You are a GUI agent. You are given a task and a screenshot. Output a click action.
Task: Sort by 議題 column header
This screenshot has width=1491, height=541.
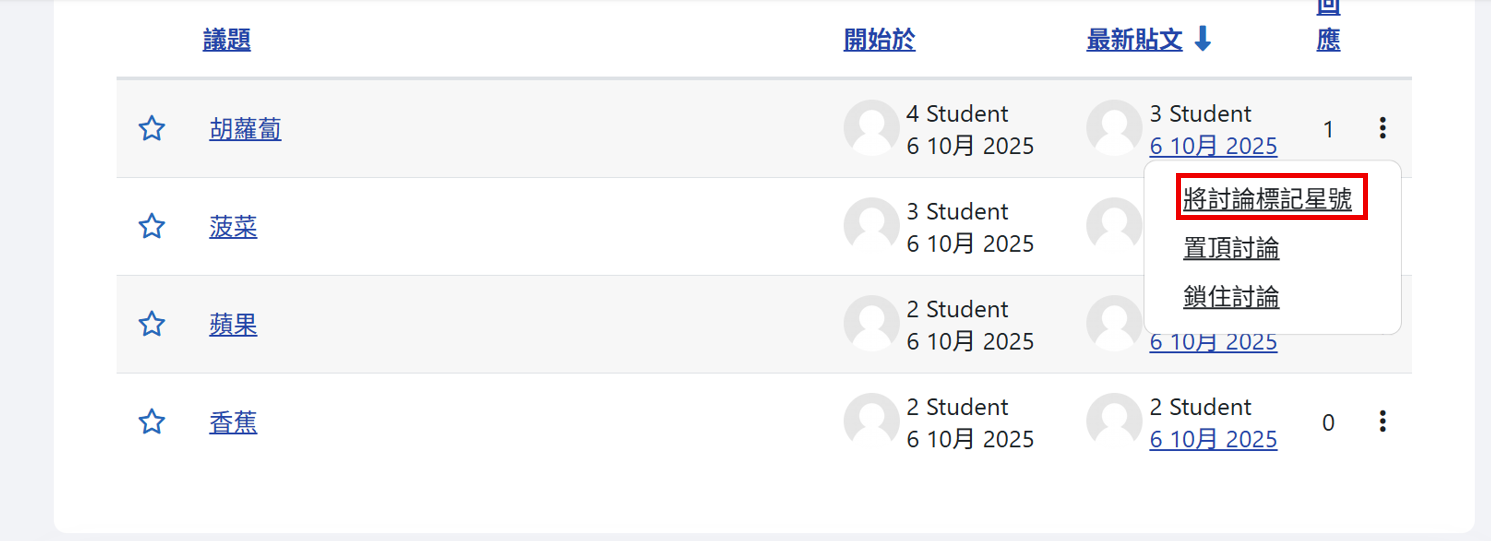[226, 40]
